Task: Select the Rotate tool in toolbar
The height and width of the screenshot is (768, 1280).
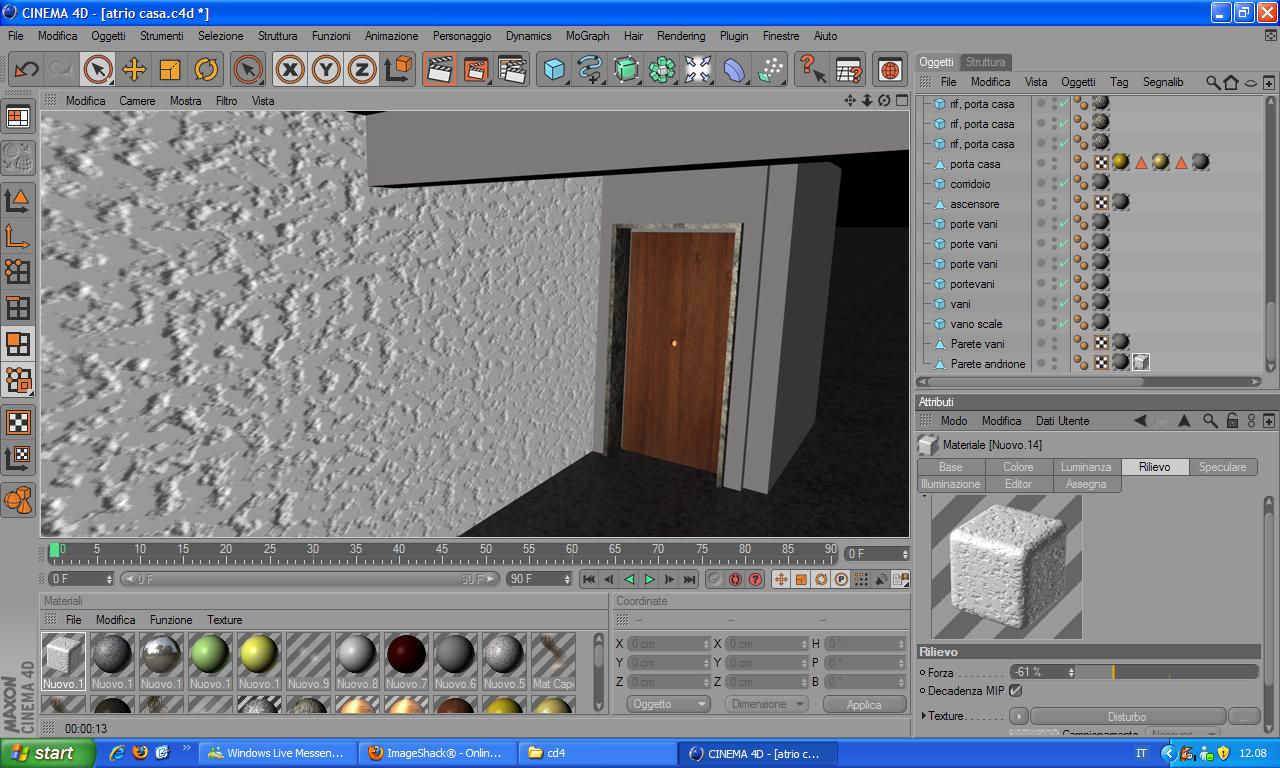Action: coord(206,69)
